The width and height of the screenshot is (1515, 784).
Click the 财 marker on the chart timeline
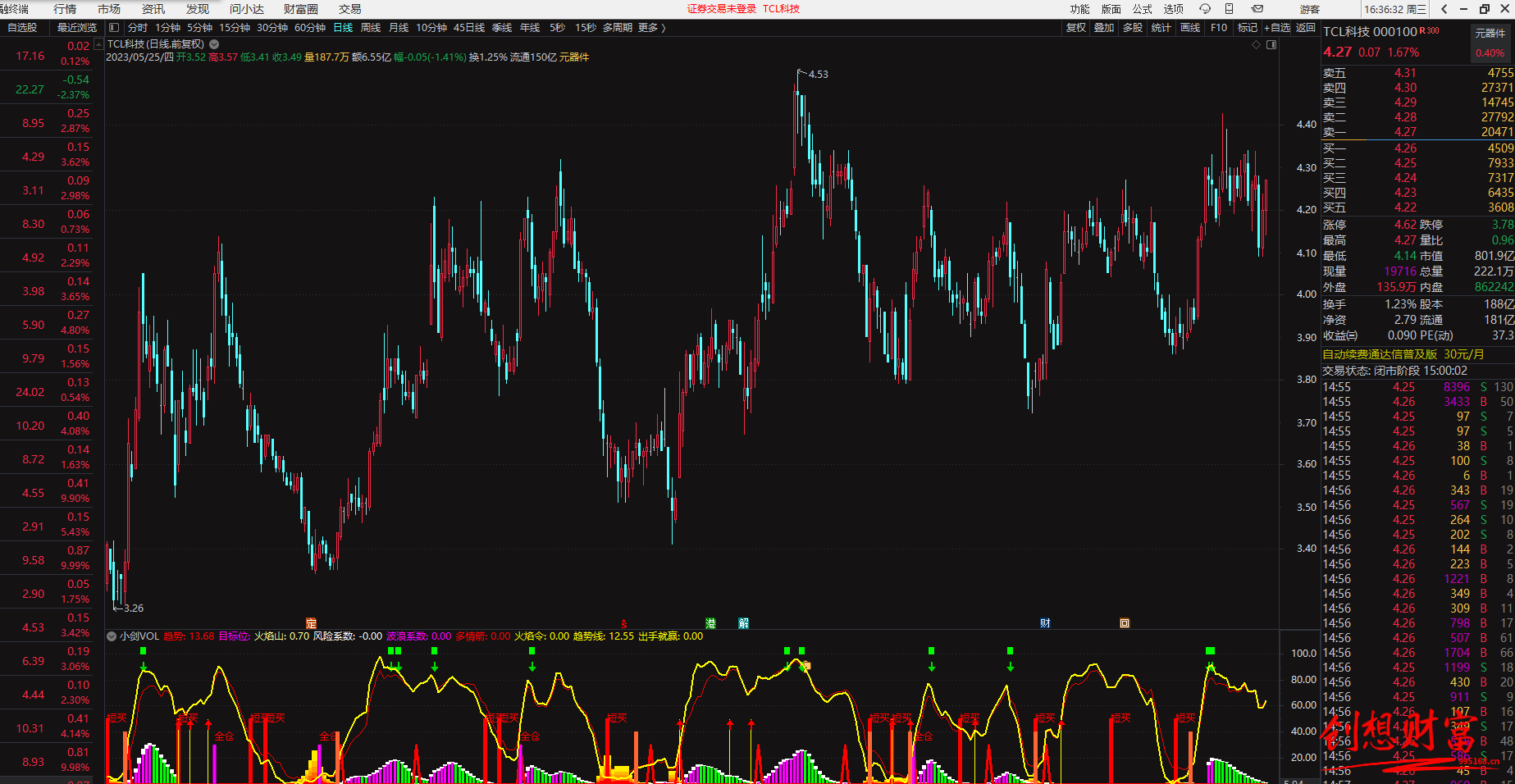(1045, 623)
